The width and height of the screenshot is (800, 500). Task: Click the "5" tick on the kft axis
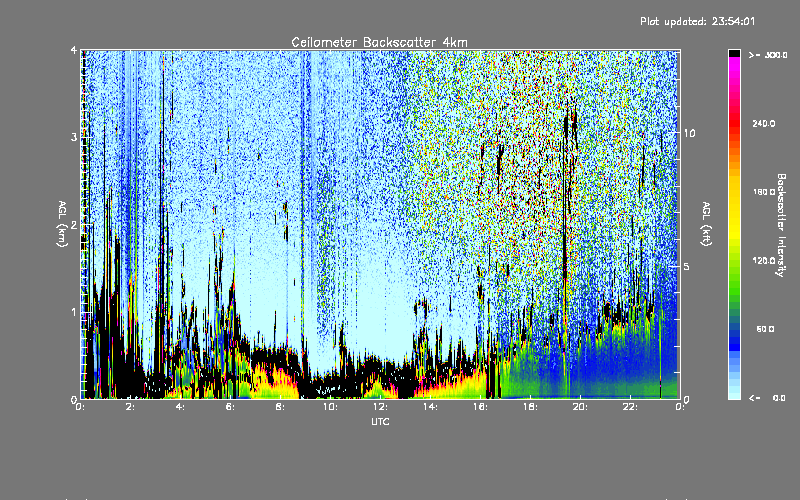(x=687, y=267)
